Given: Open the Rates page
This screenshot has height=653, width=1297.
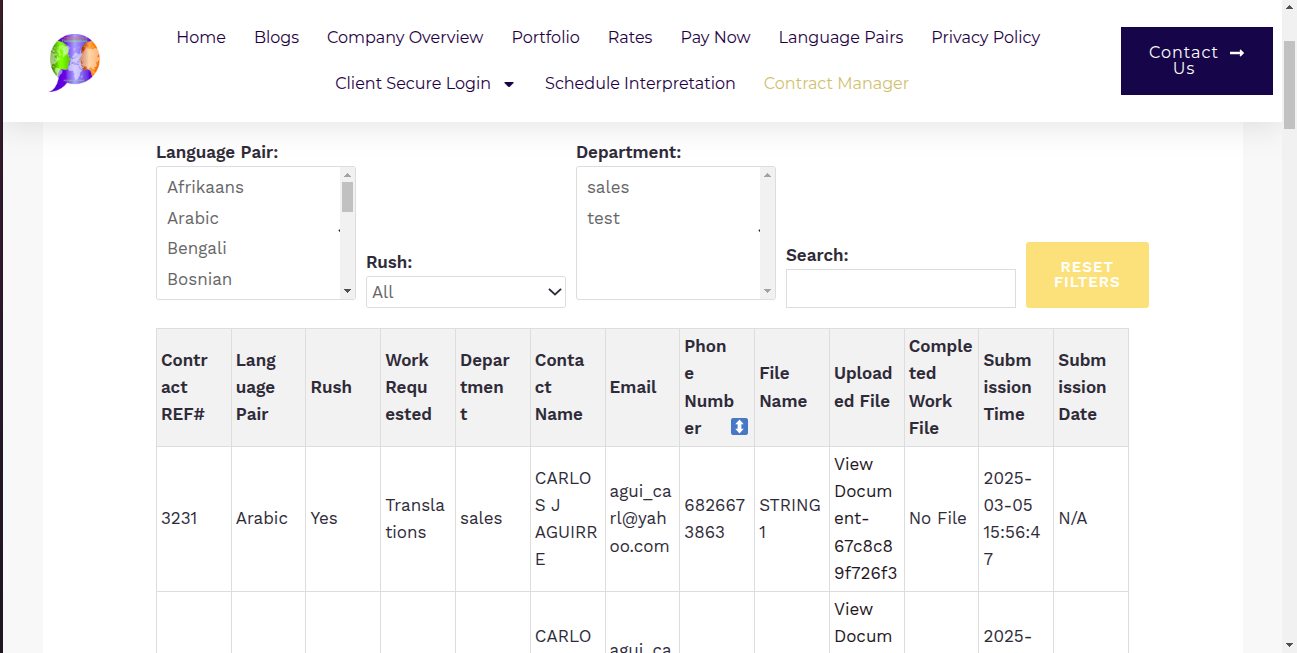Looking at the screenshot, I should [630, 37].
